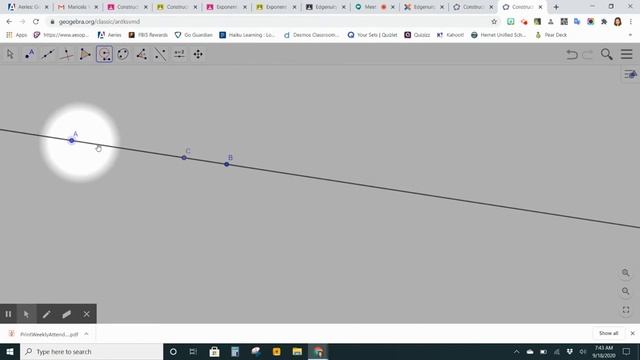This screenshot has height=360, width=640.
Task: Open the Apps bookmark shortcut
Action: click(x=17, y=35)
